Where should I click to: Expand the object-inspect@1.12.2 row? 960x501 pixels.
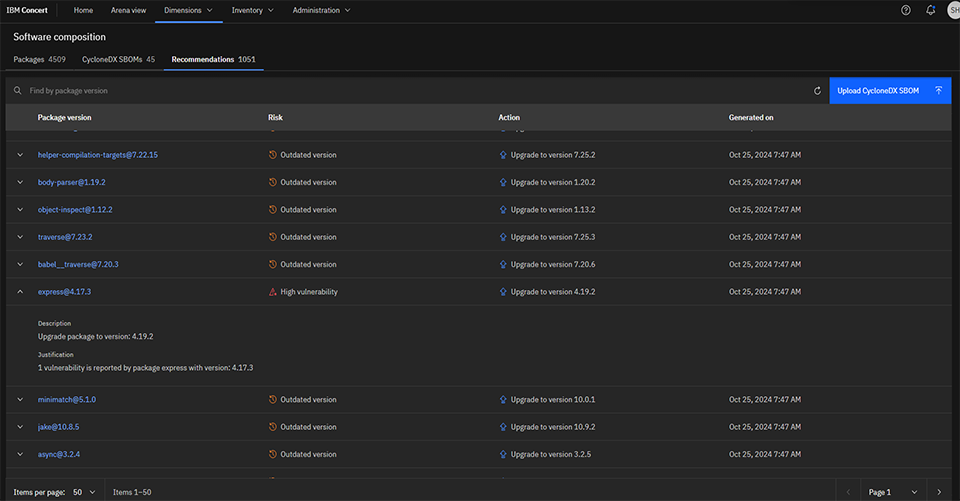point(20,209)
